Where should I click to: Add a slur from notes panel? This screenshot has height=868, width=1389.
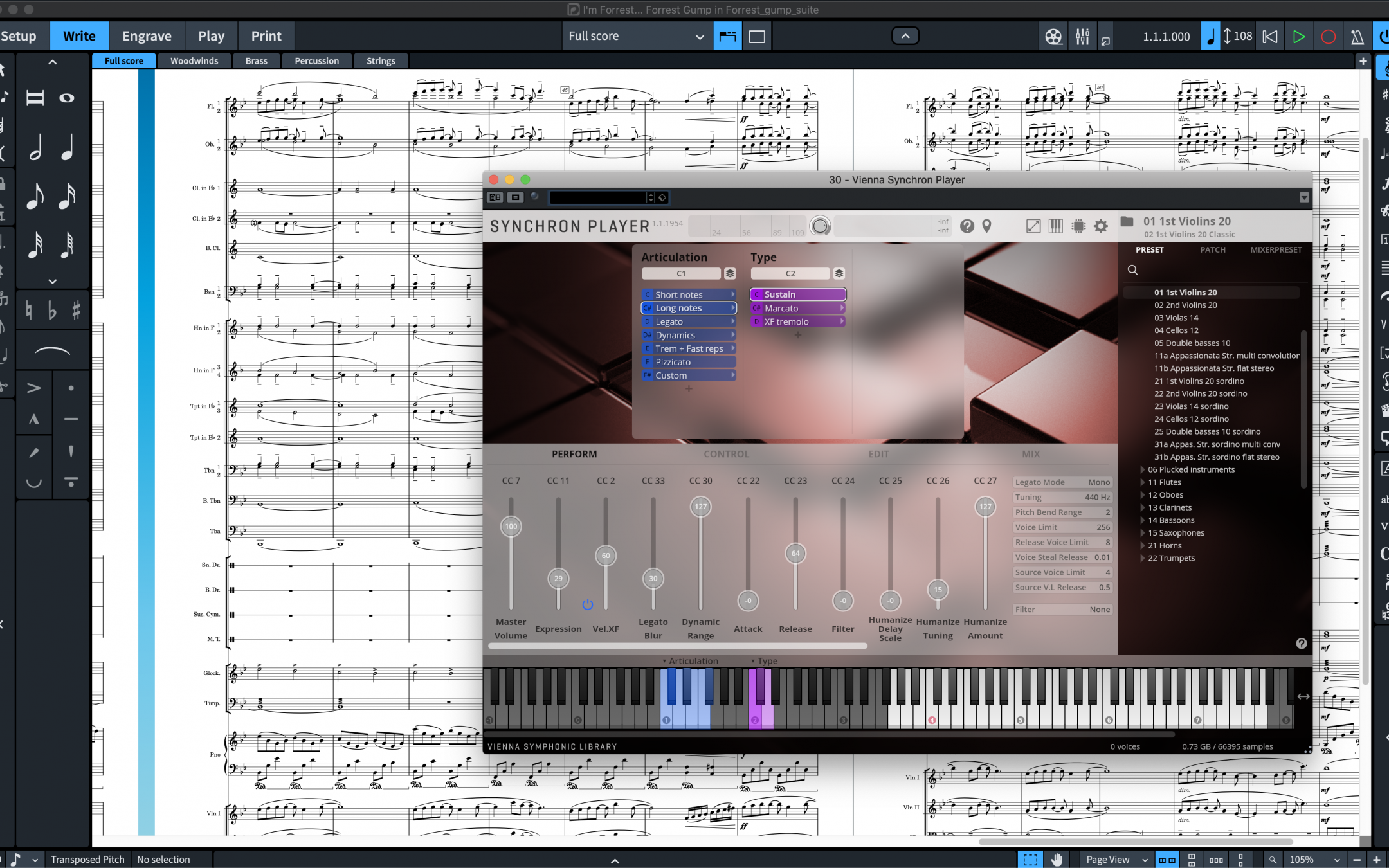click(52, 350)
